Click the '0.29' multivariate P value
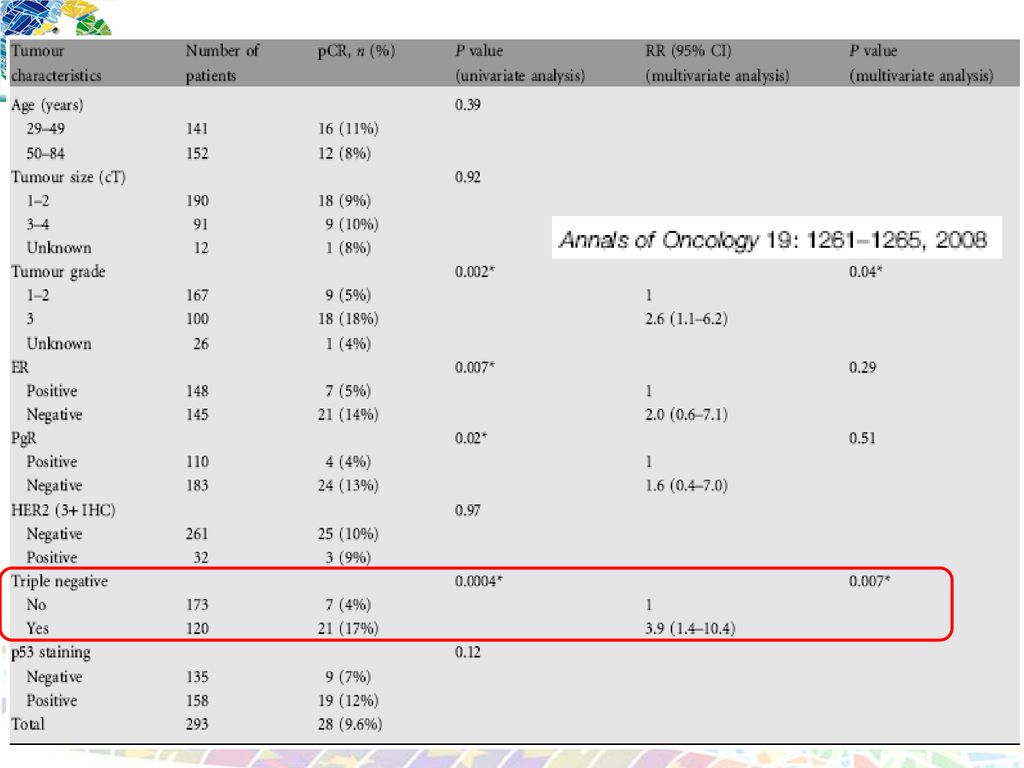Screen dimensions: 1024x768 [x=862, y=367]
